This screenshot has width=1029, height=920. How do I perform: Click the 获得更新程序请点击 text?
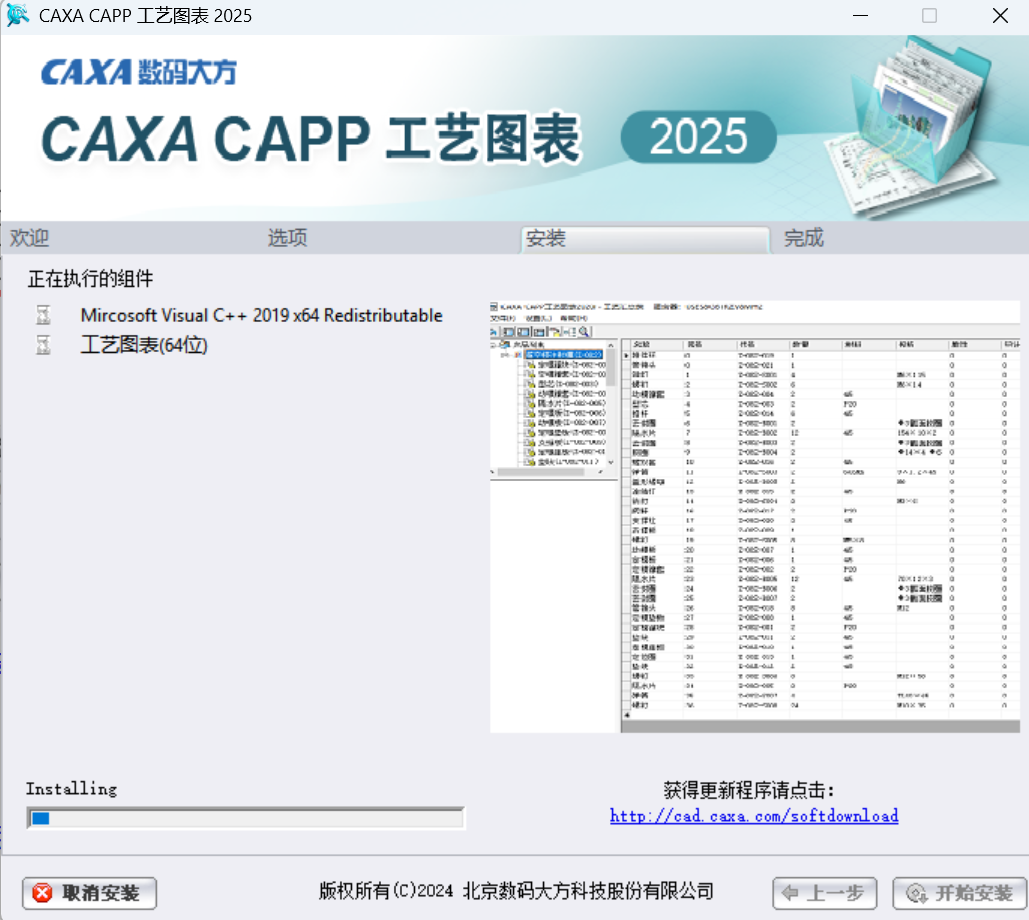pyautogui.click(x=749, y=790)
